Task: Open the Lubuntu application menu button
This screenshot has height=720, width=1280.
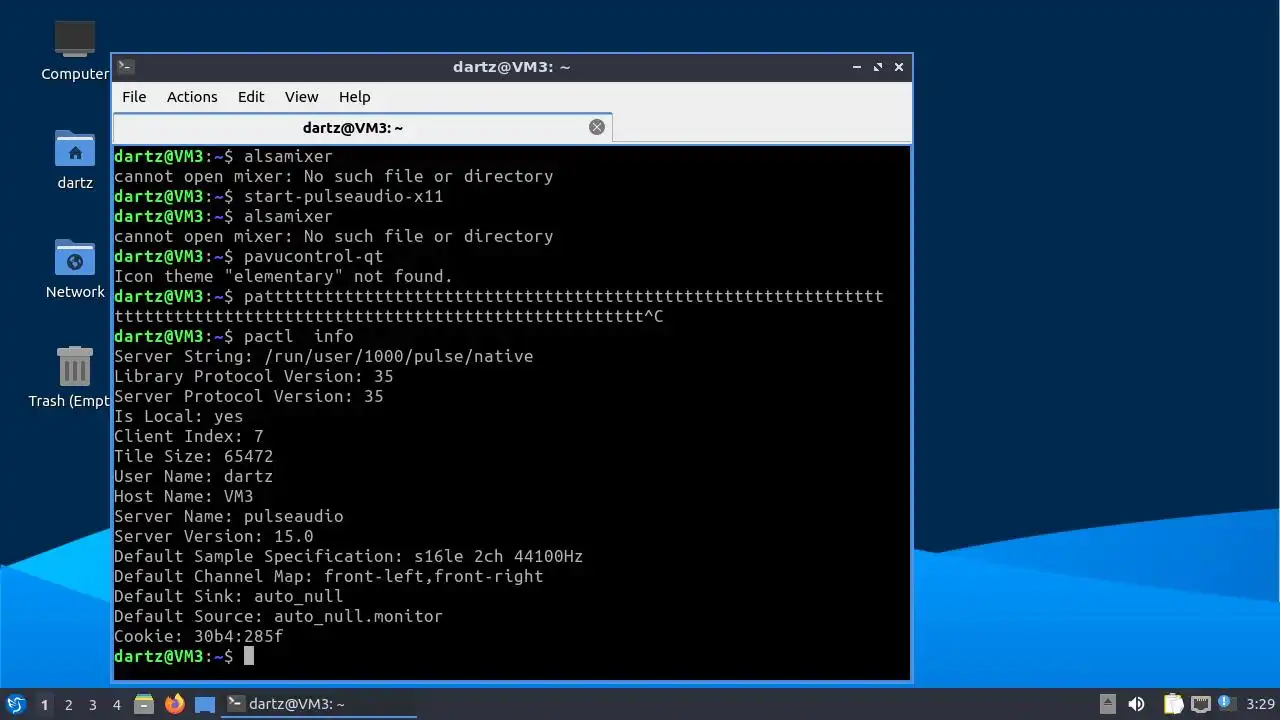Action: [15, 704]
